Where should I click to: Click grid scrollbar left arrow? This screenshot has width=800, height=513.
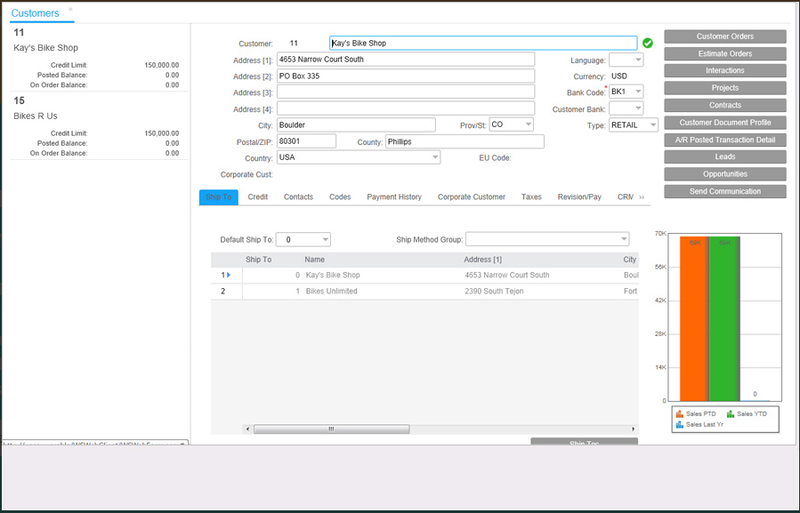(x=248, y=429)
